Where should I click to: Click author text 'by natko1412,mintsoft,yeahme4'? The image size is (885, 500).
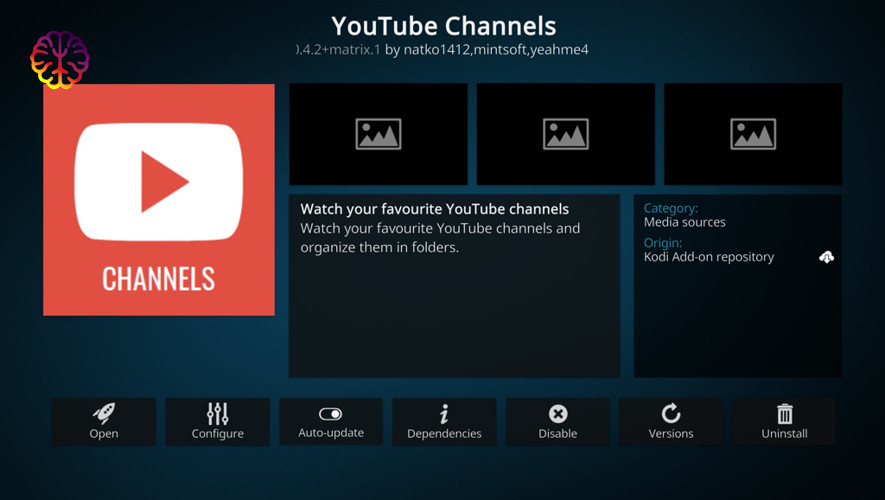[487, 50]
